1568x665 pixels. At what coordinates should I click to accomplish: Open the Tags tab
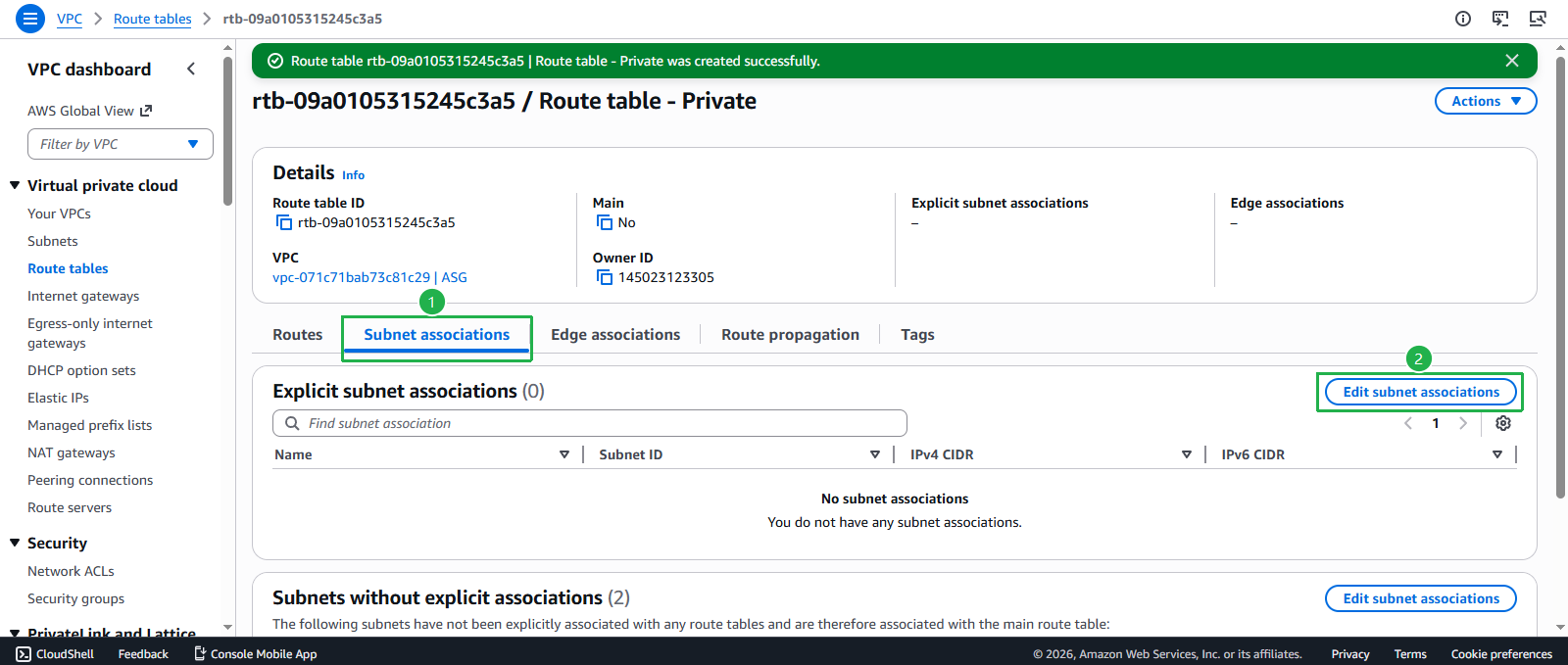(x=917, y=334)
